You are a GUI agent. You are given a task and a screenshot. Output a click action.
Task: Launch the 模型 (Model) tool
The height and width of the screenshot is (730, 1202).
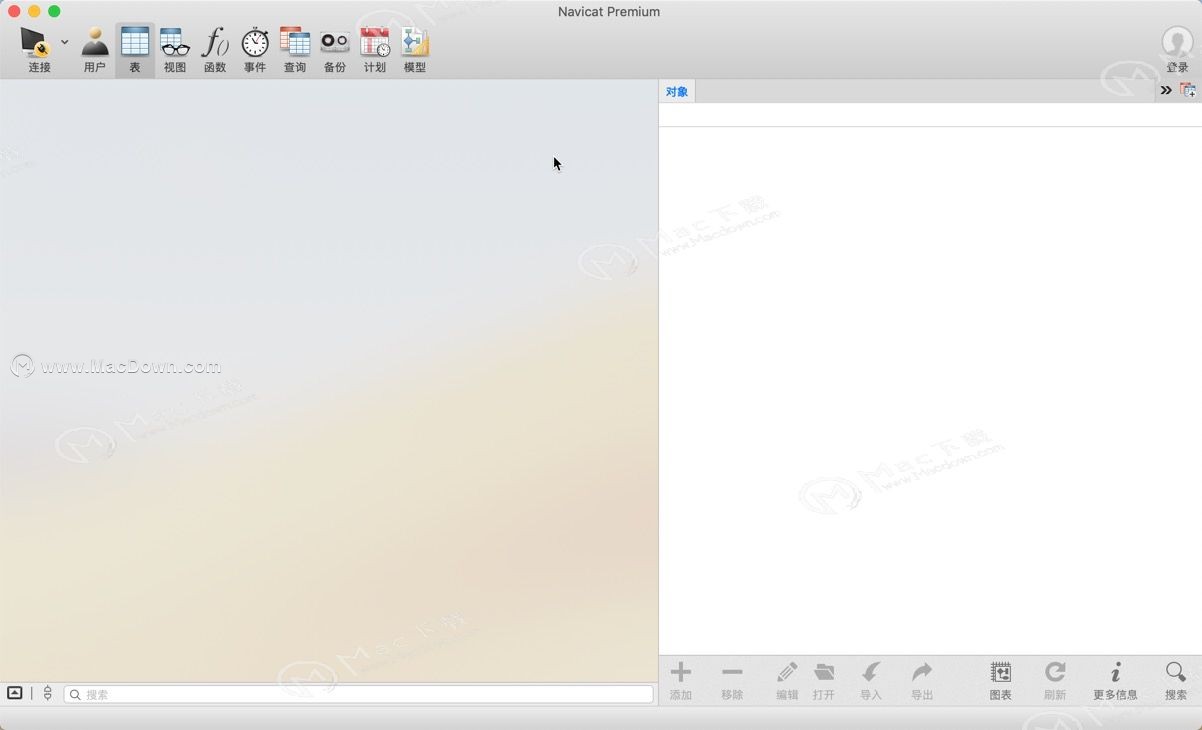415,50
